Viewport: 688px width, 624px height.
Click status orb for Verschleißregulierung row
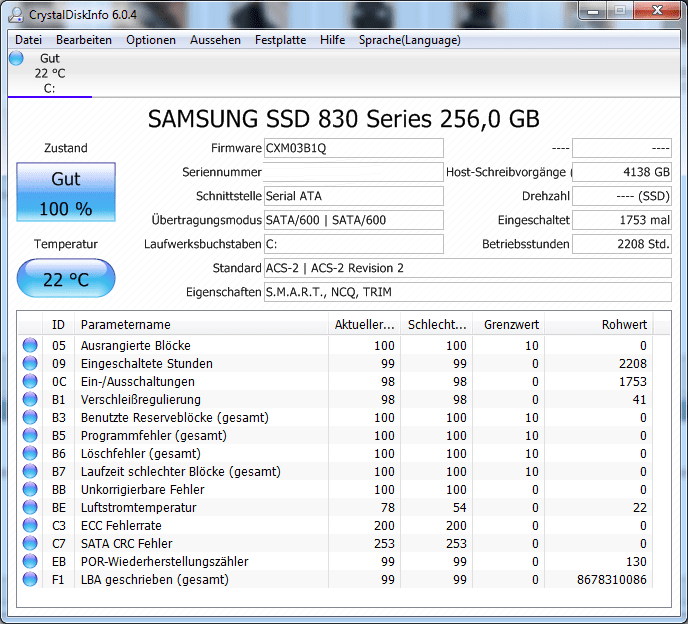click(x=30, y=399)
